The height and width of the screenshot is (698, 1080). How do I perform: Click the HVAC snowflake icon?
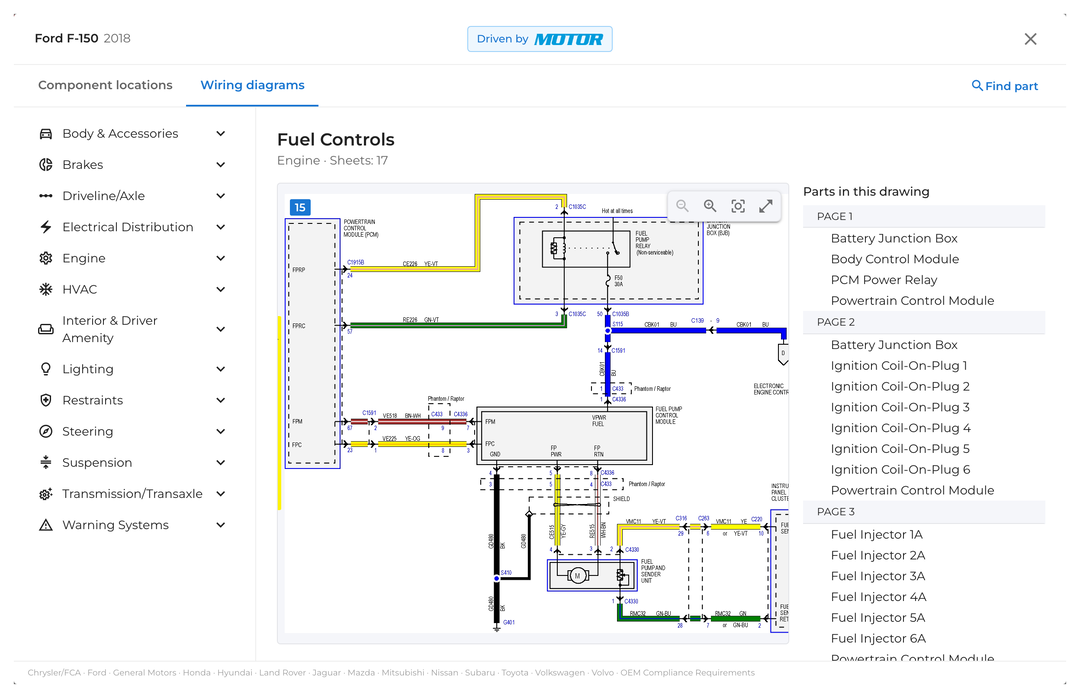45,289
